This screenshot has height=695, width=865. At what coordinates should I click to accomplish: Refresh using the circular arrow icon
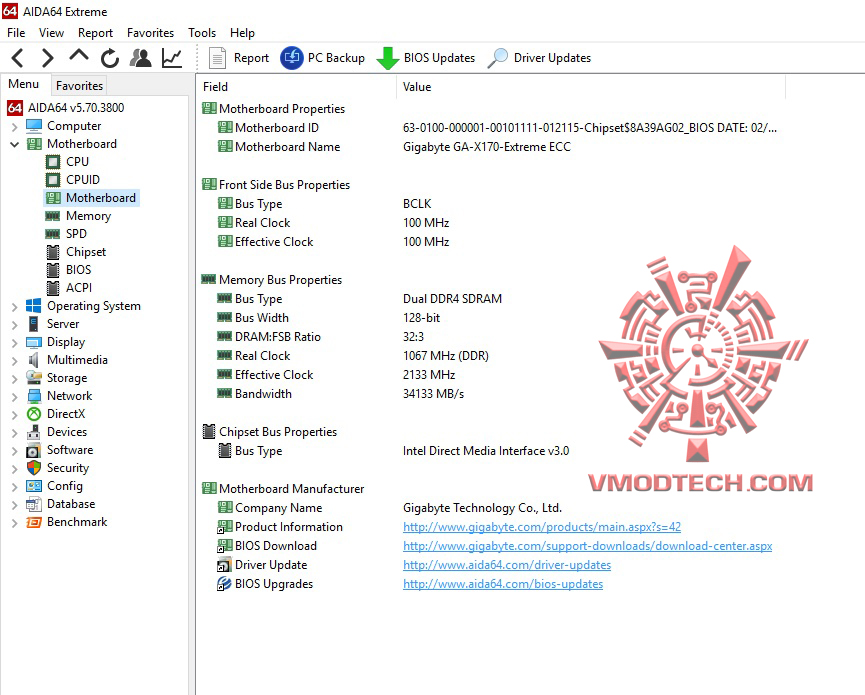click(x=110, y=58)
